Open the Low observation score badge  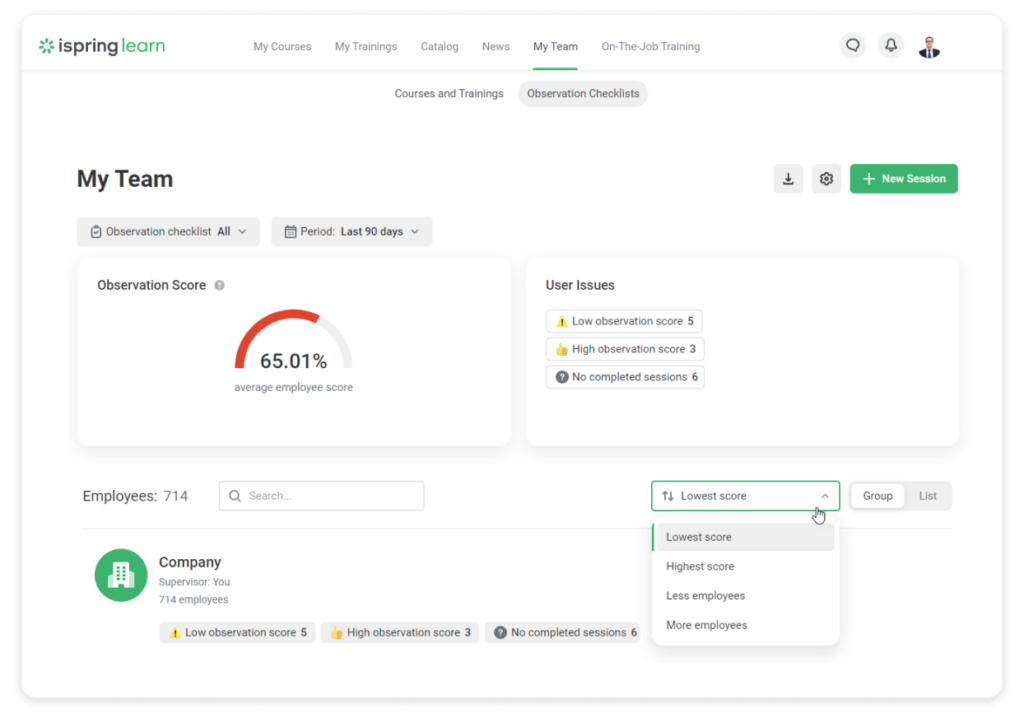click(x=624, y=320)
